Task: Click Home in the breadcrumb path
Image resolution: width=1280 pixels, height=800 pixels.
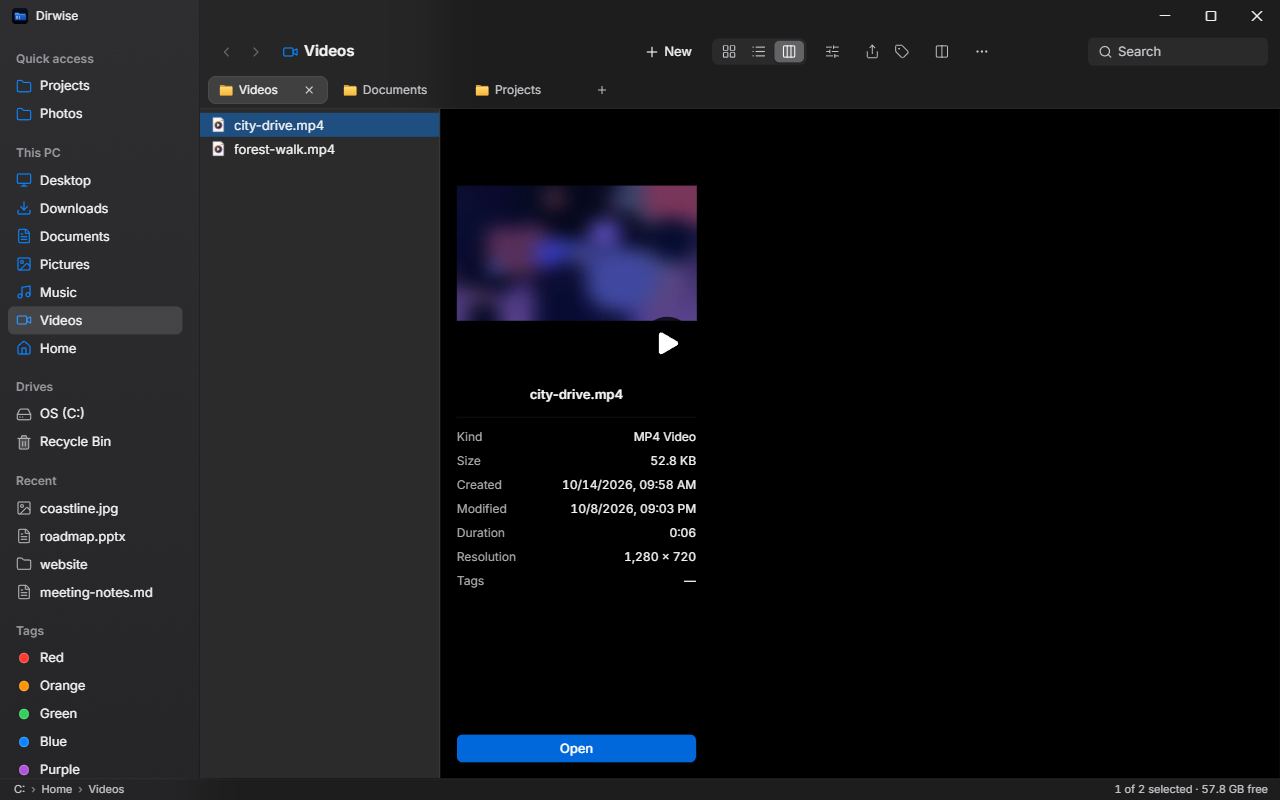Action: click(x=56, y=789)
